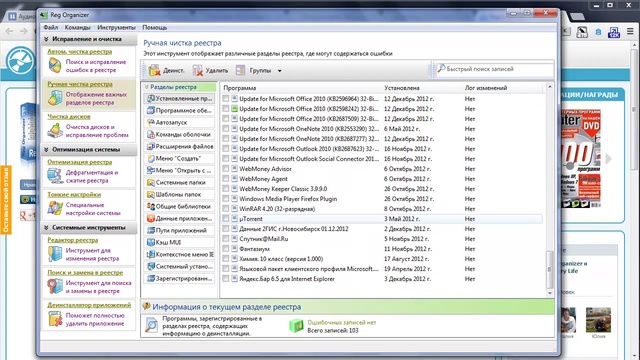Sort by the Установлена column header
The width and height of the screenshot is (640, 360).
[422, 88]
